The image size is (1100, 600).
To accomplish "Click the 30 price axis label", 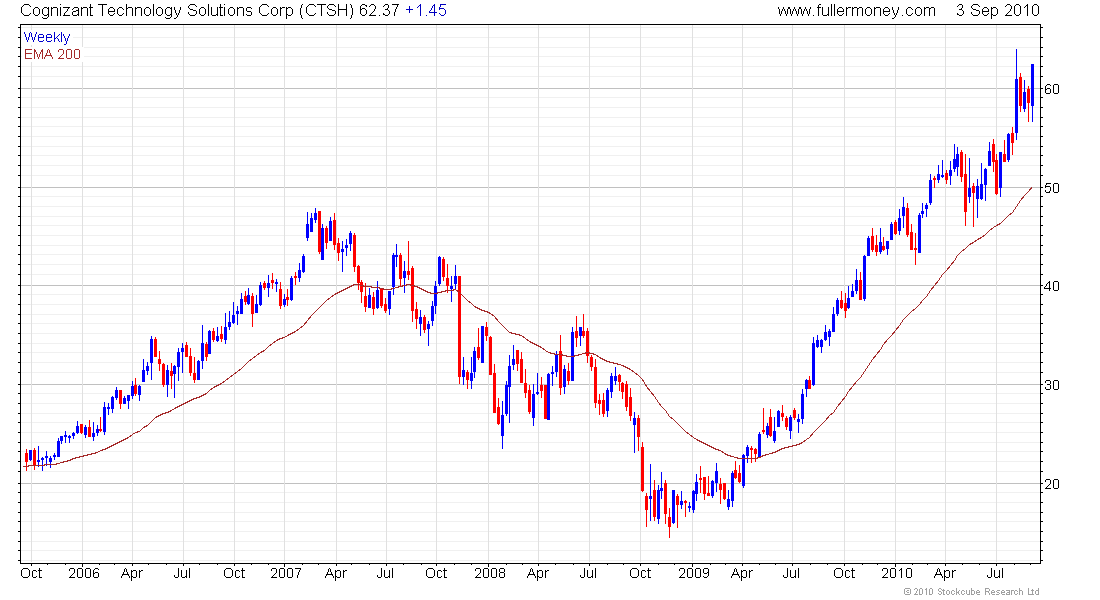I will coord(1052,385).
